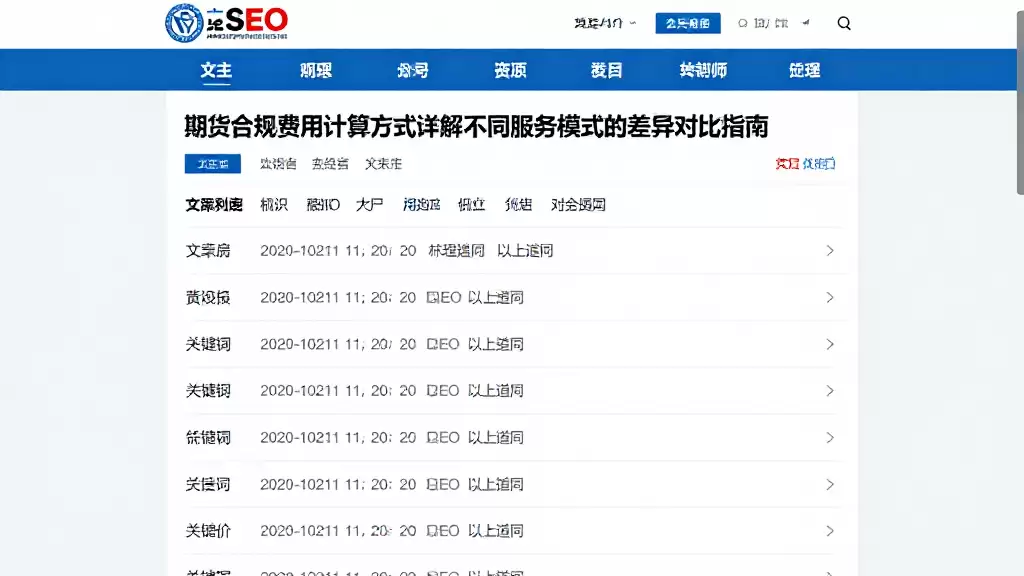Open the chevron on the second list row

coord(830,298)
